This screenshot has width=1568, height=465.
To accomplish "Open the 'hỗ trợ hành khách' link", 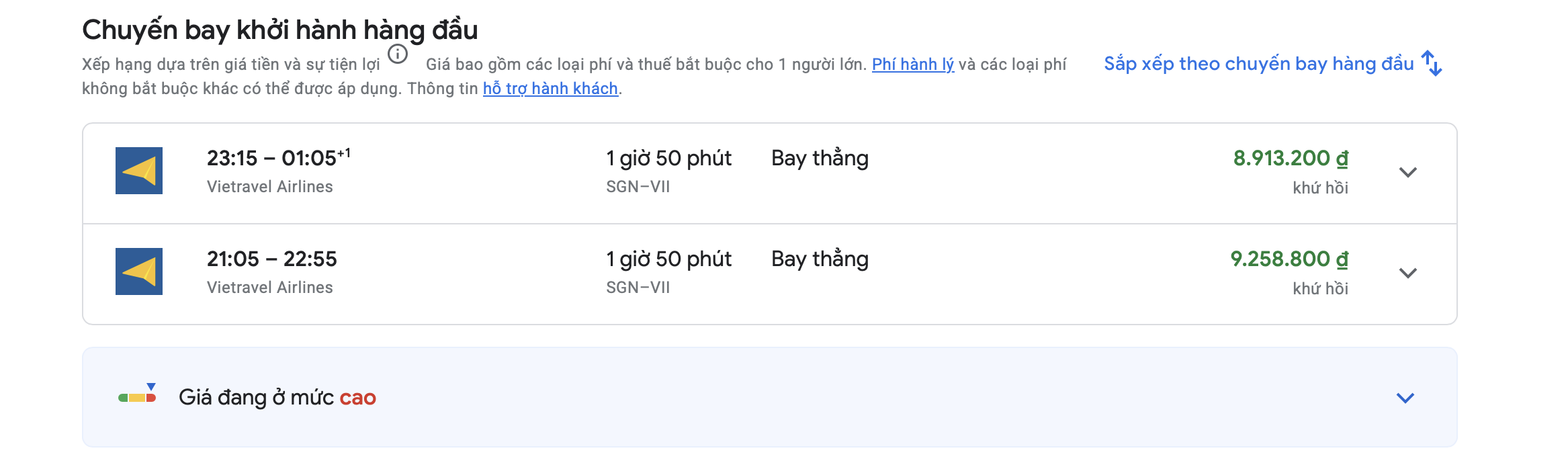I will pos(552,88).
